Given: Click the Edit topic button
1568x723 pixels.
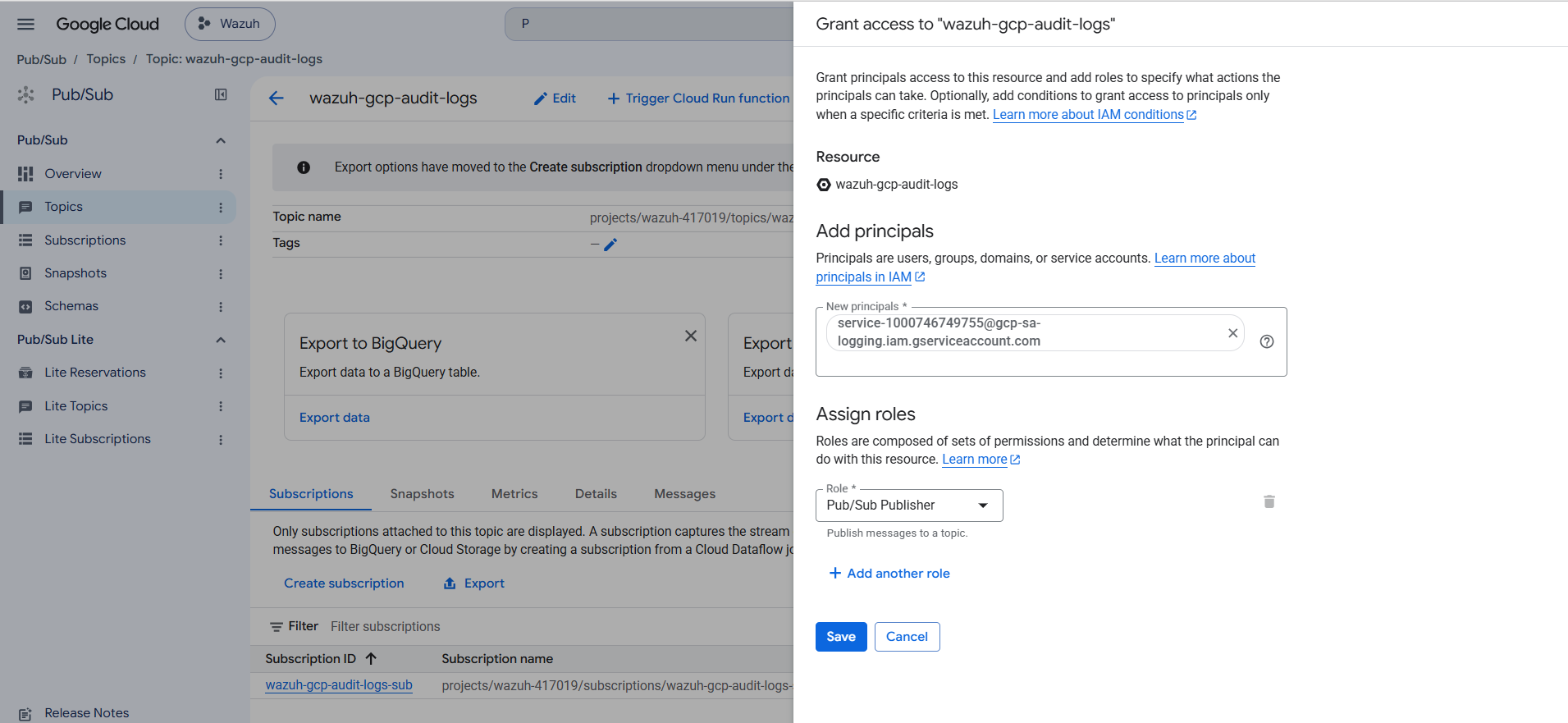Looking at the screenshot, I should (555, 98).
